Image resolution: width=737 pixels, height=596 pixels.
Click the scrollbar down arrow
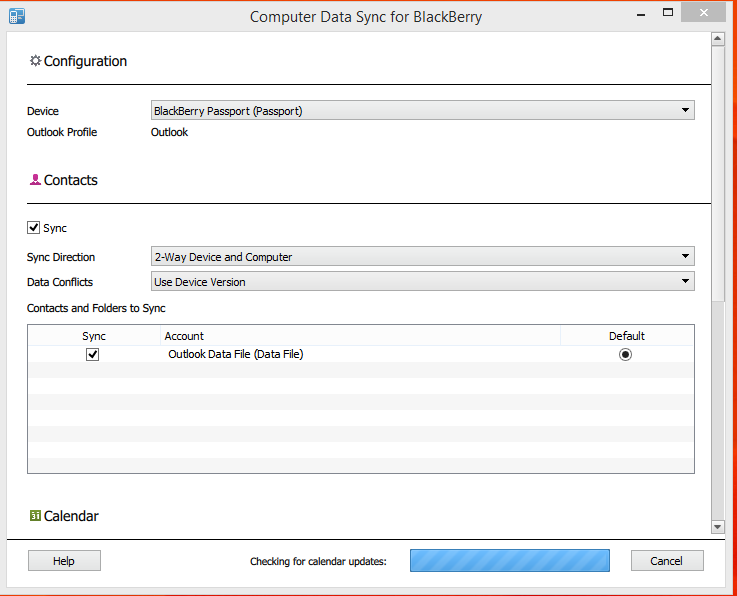coord(718,527)
